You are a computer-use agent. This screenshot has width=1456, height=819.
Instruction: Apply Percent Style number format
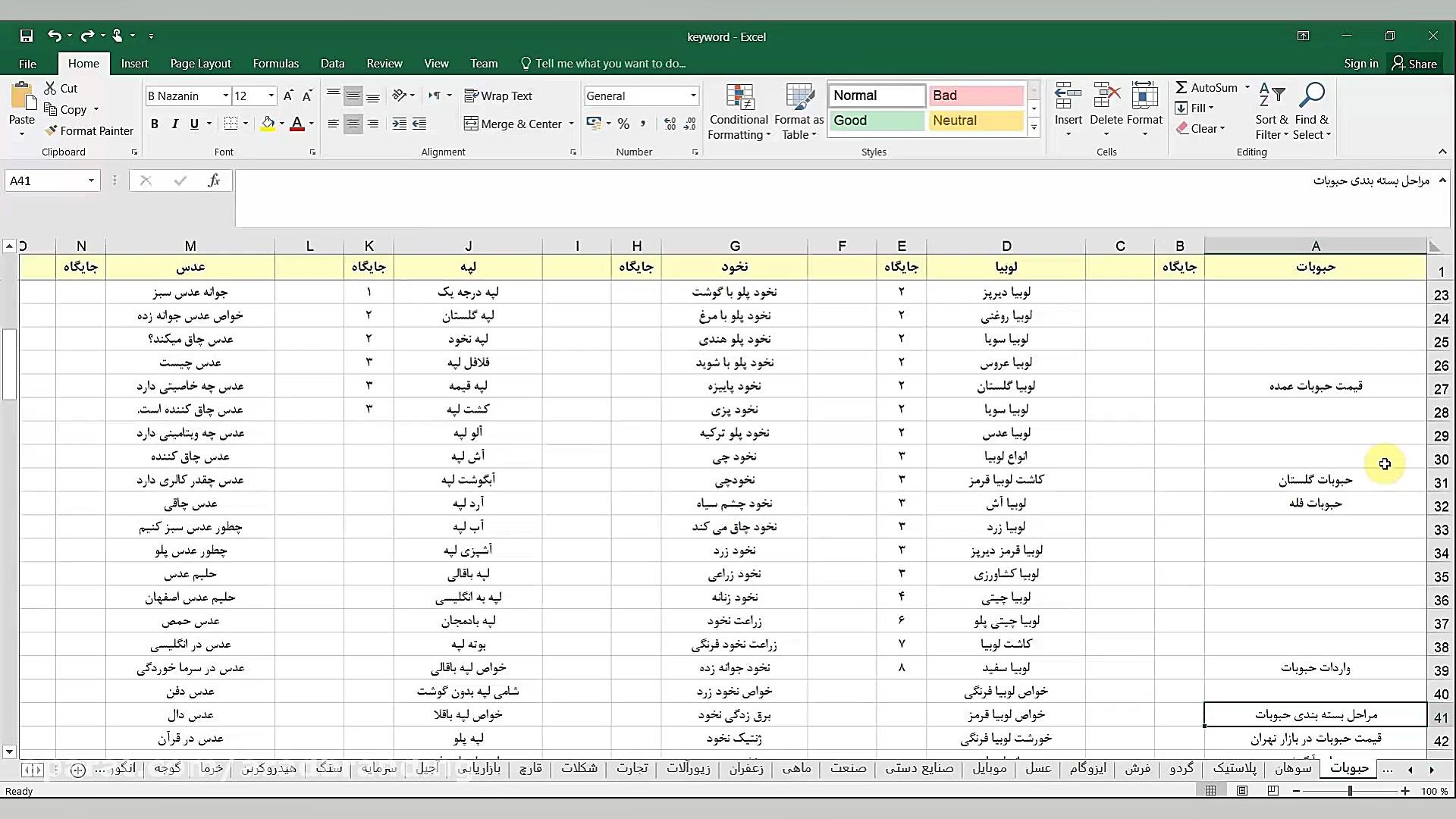[x=623, y=123]
